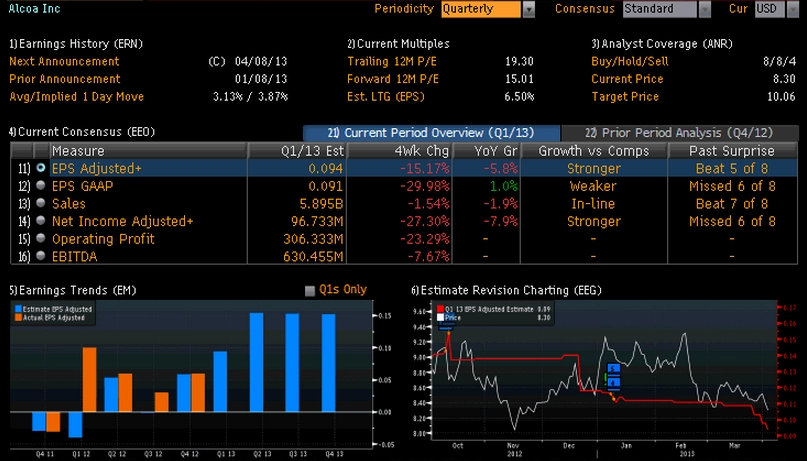Click the Sales estimate 5.895B

point(322,204)
